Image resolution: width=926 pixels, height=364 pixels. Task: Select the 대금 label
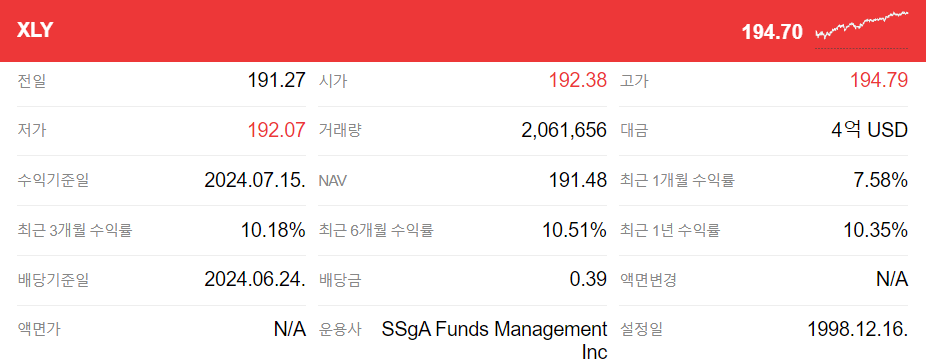coord(634,130)
